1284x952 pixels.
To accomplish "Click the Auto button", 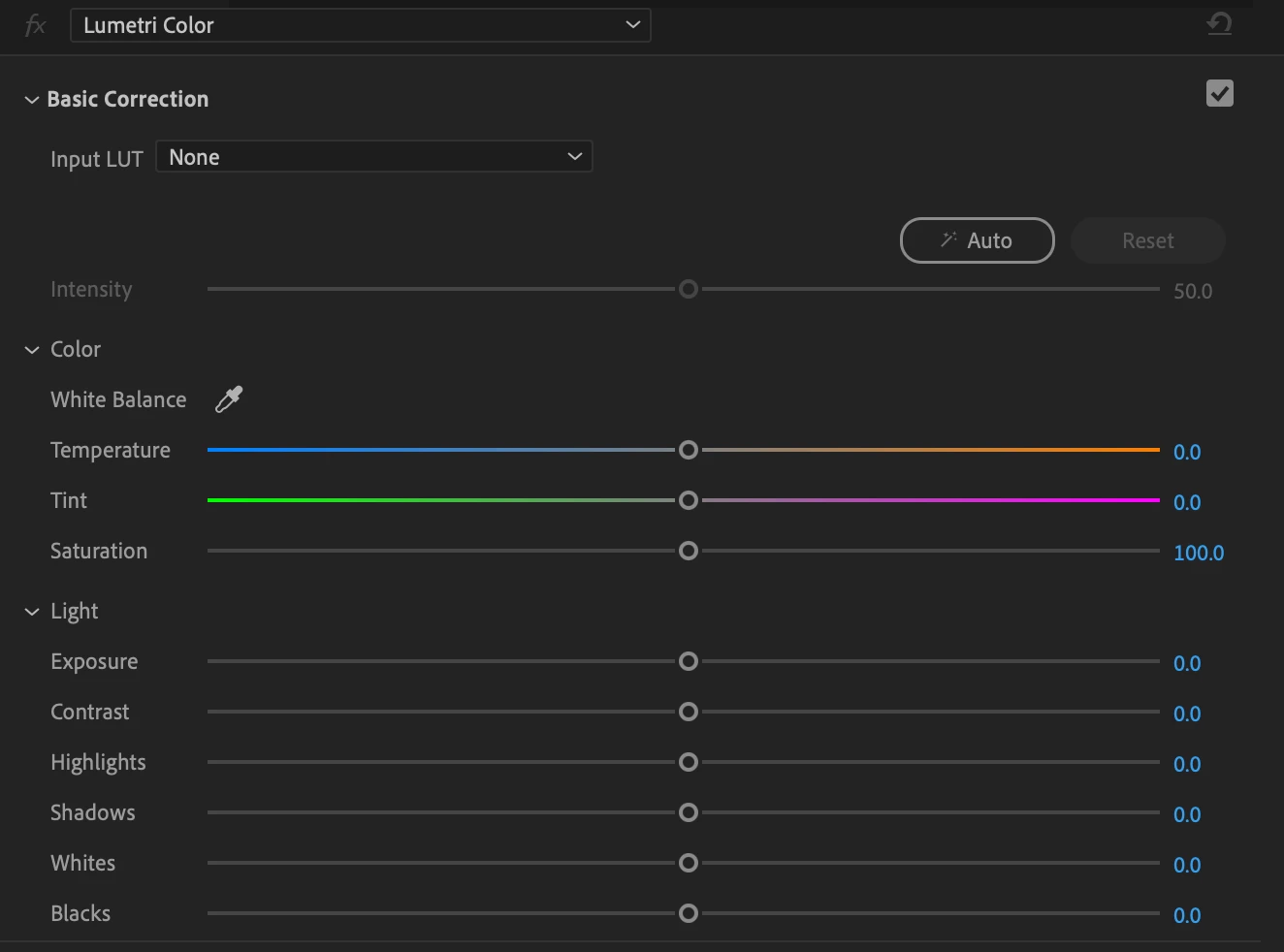I will 978,240.
